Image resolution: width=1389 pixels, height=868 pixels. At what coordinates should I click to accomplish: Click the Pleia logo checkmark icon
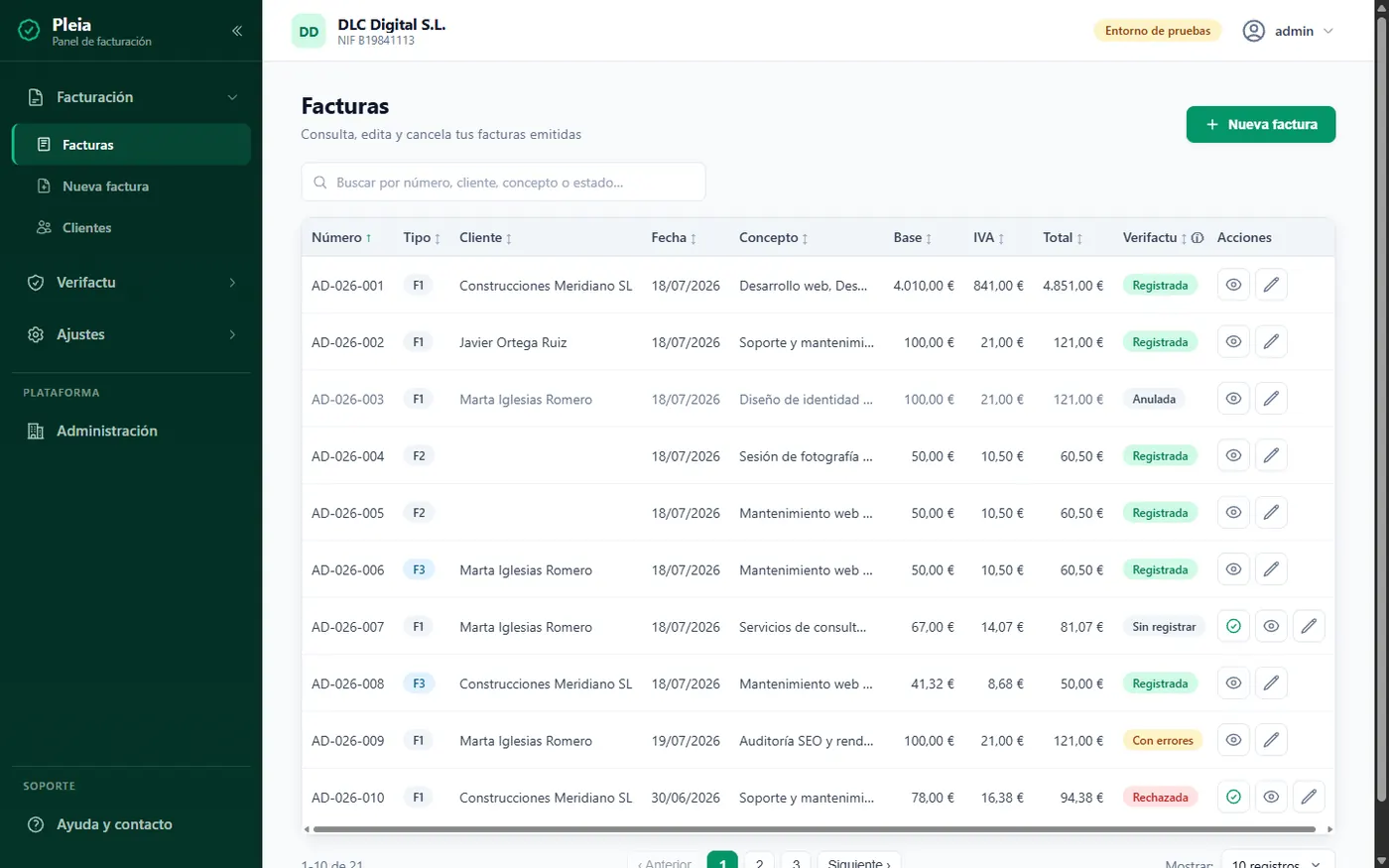(29, 31)
